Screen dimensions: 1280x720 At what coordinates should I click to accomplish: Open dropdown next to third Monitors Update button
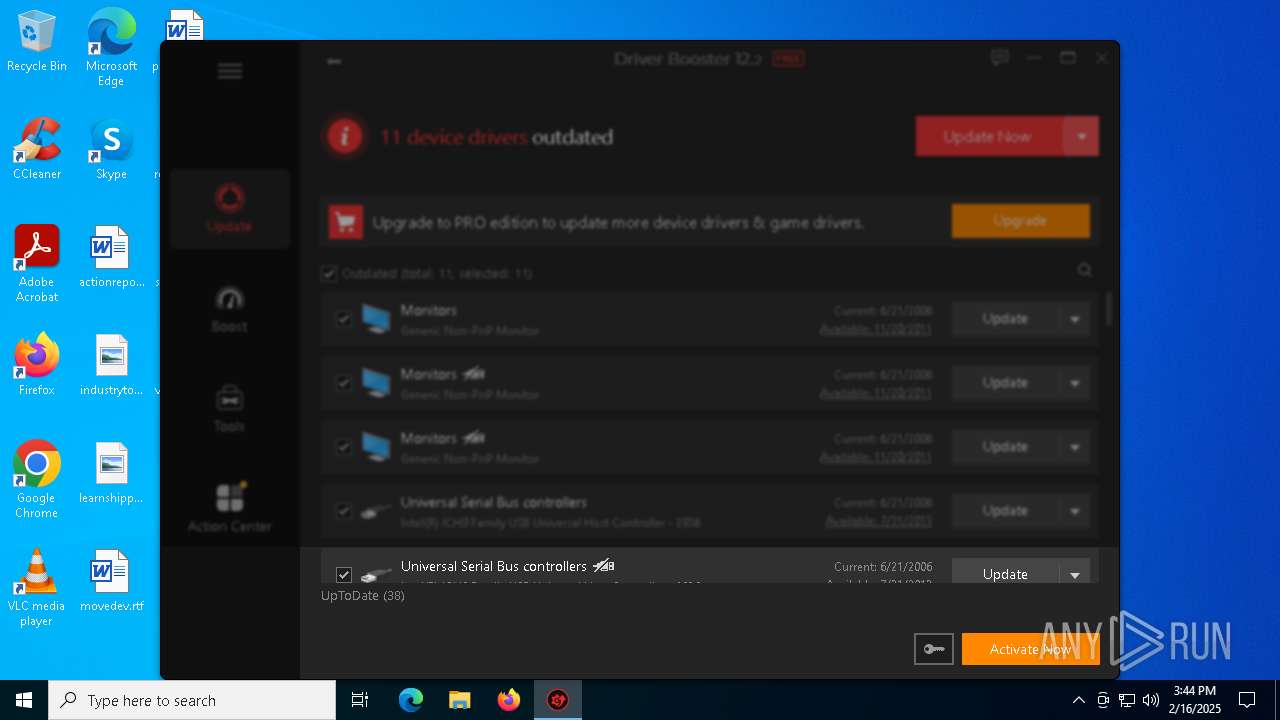[x=1075, y=447]
